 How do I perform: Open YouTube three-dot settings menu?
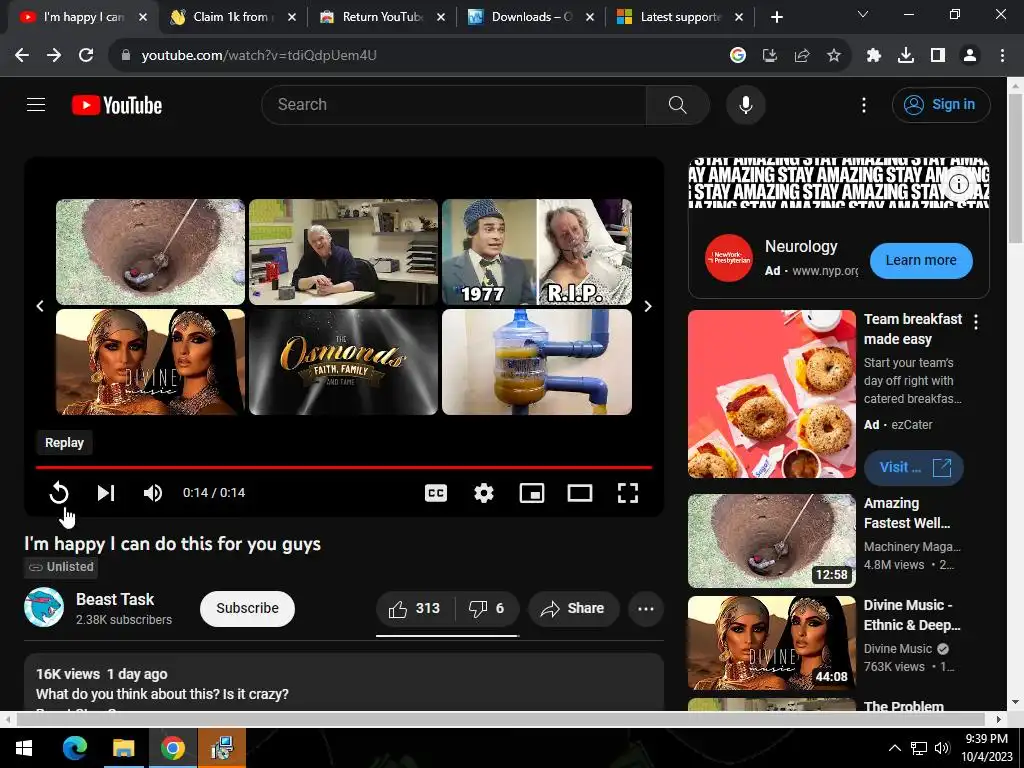pos(864,104)
